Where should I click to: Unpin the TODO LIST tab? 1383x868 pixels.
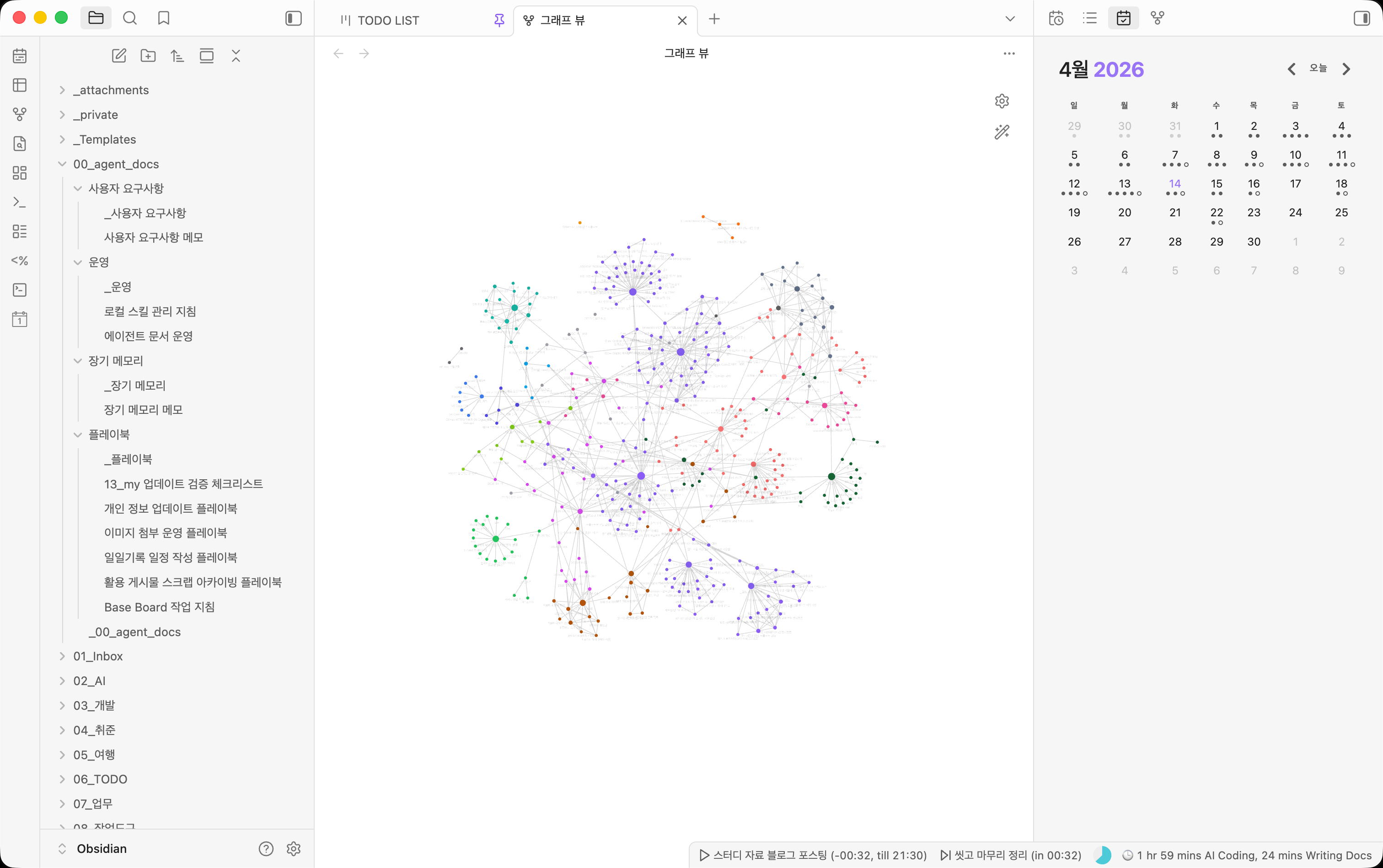click(499, 20)
